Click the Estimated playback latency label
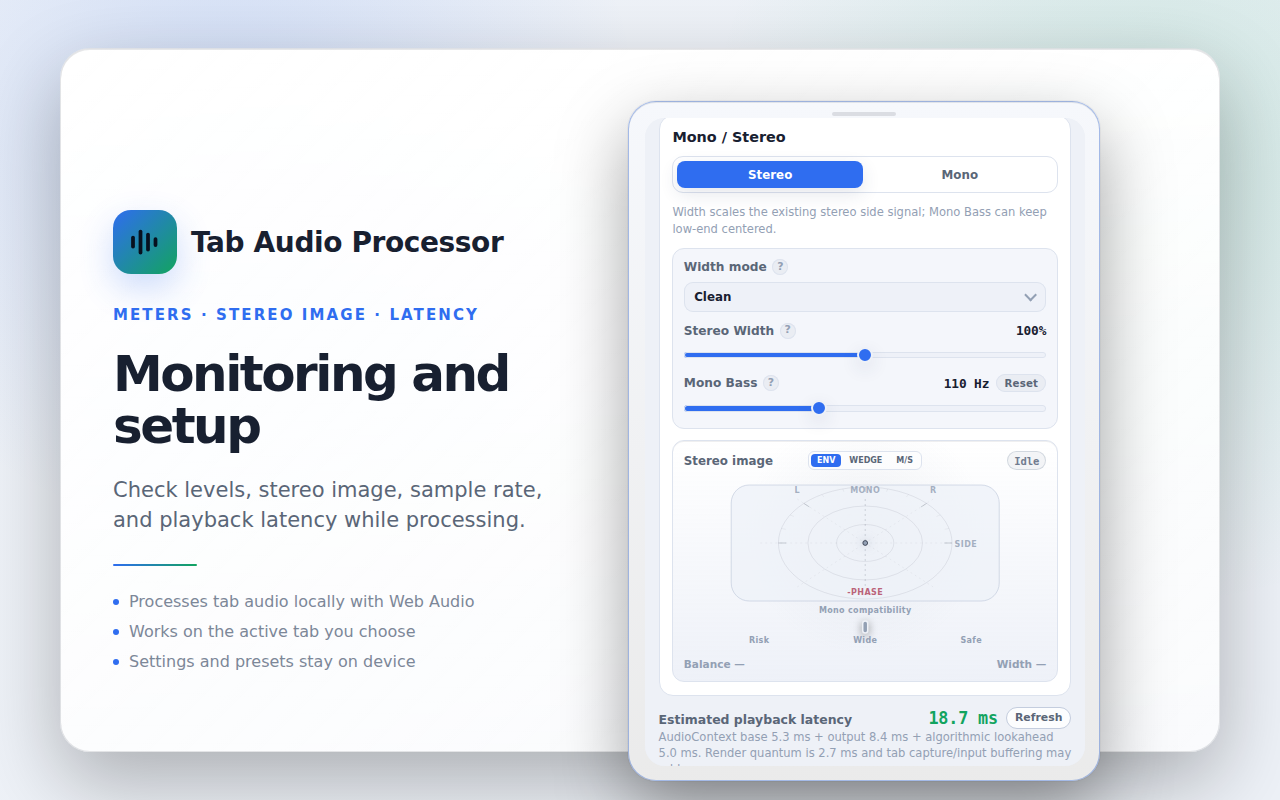 [x=755, y=719]
